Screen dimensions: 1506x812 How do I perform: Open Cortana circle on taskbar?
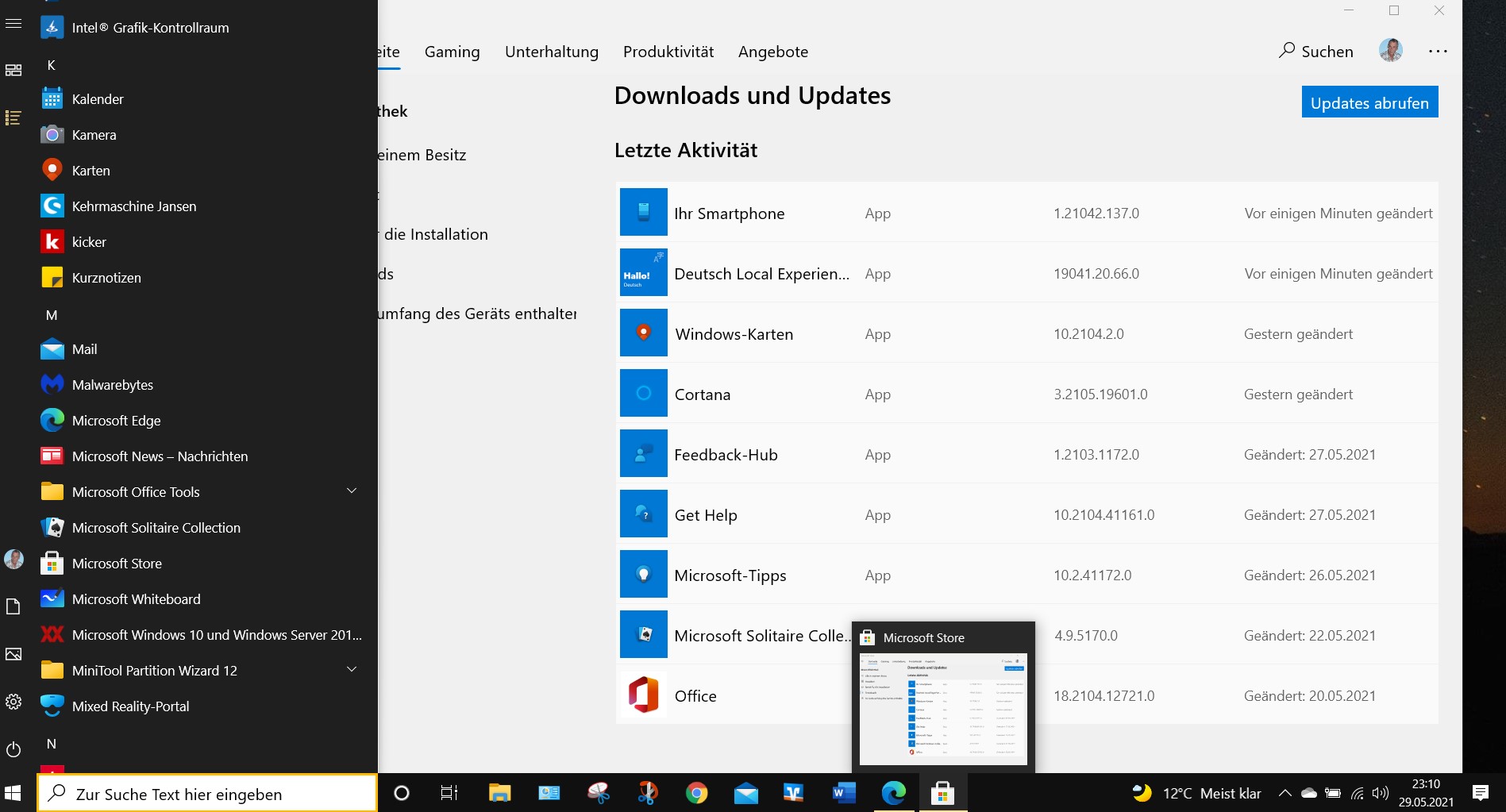point(402,793)
